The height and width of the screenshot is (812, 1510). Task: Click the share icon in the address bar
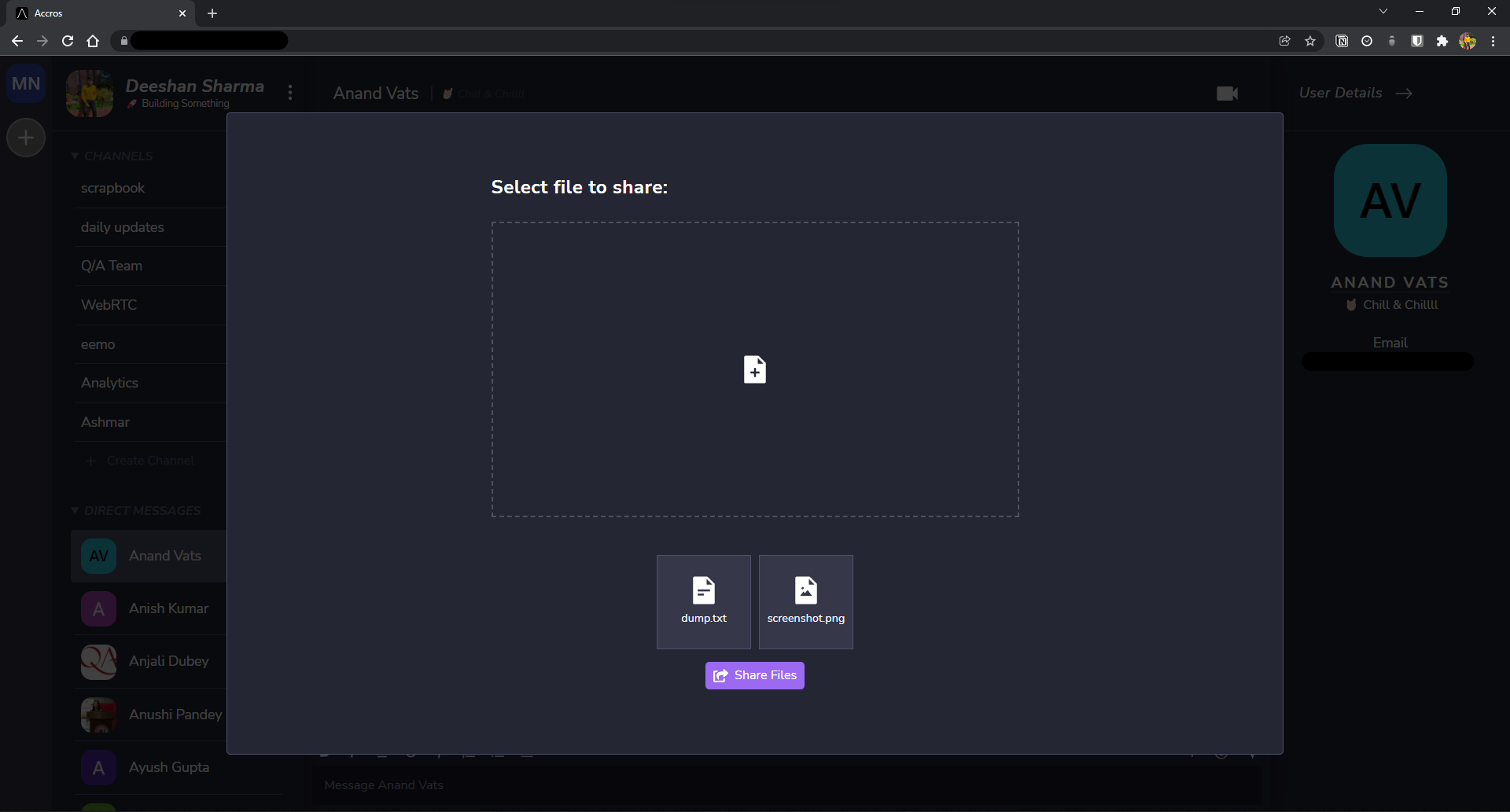(x=1285, y=40)
